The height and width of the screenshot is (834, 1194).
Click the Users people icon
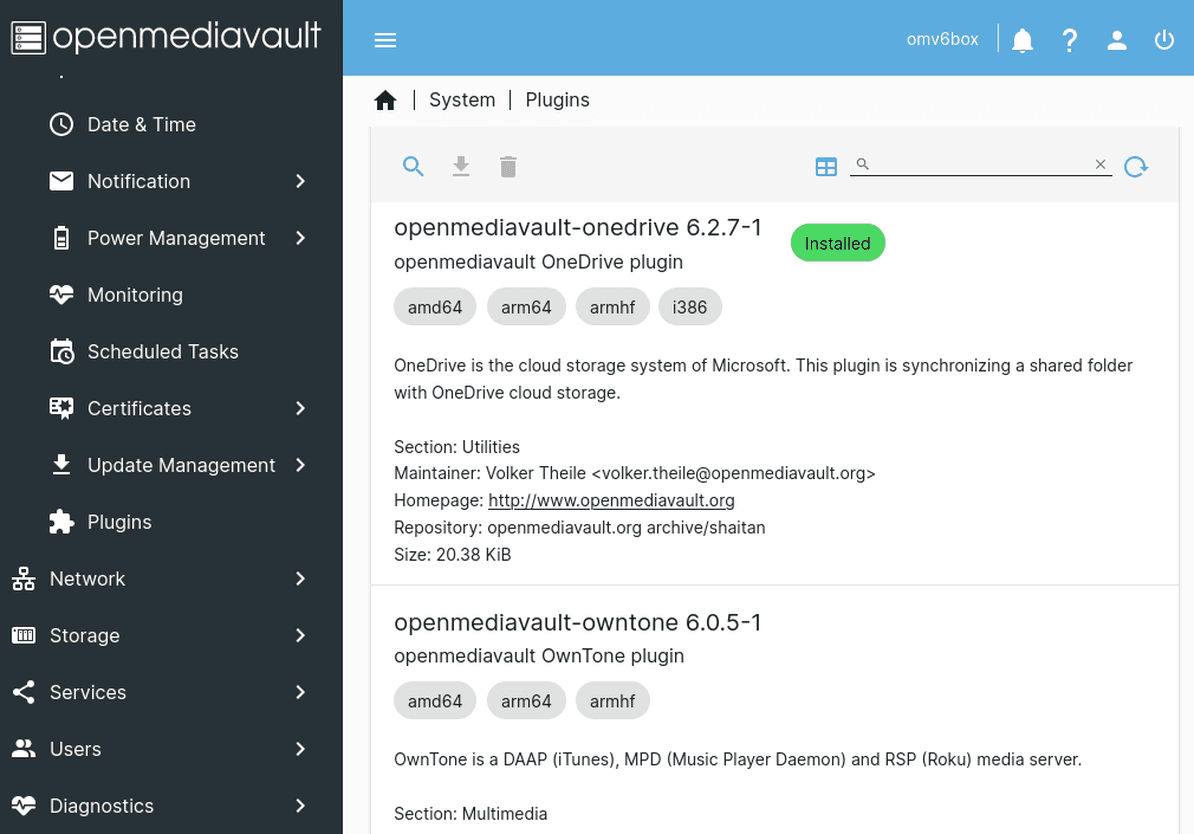point(24,749)
